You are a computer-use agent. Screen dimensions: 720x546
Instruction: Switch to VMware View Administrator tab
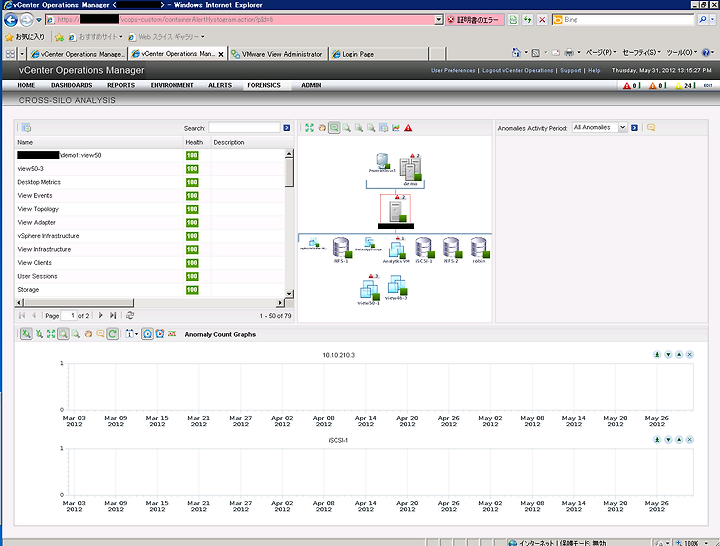(278, 54)
